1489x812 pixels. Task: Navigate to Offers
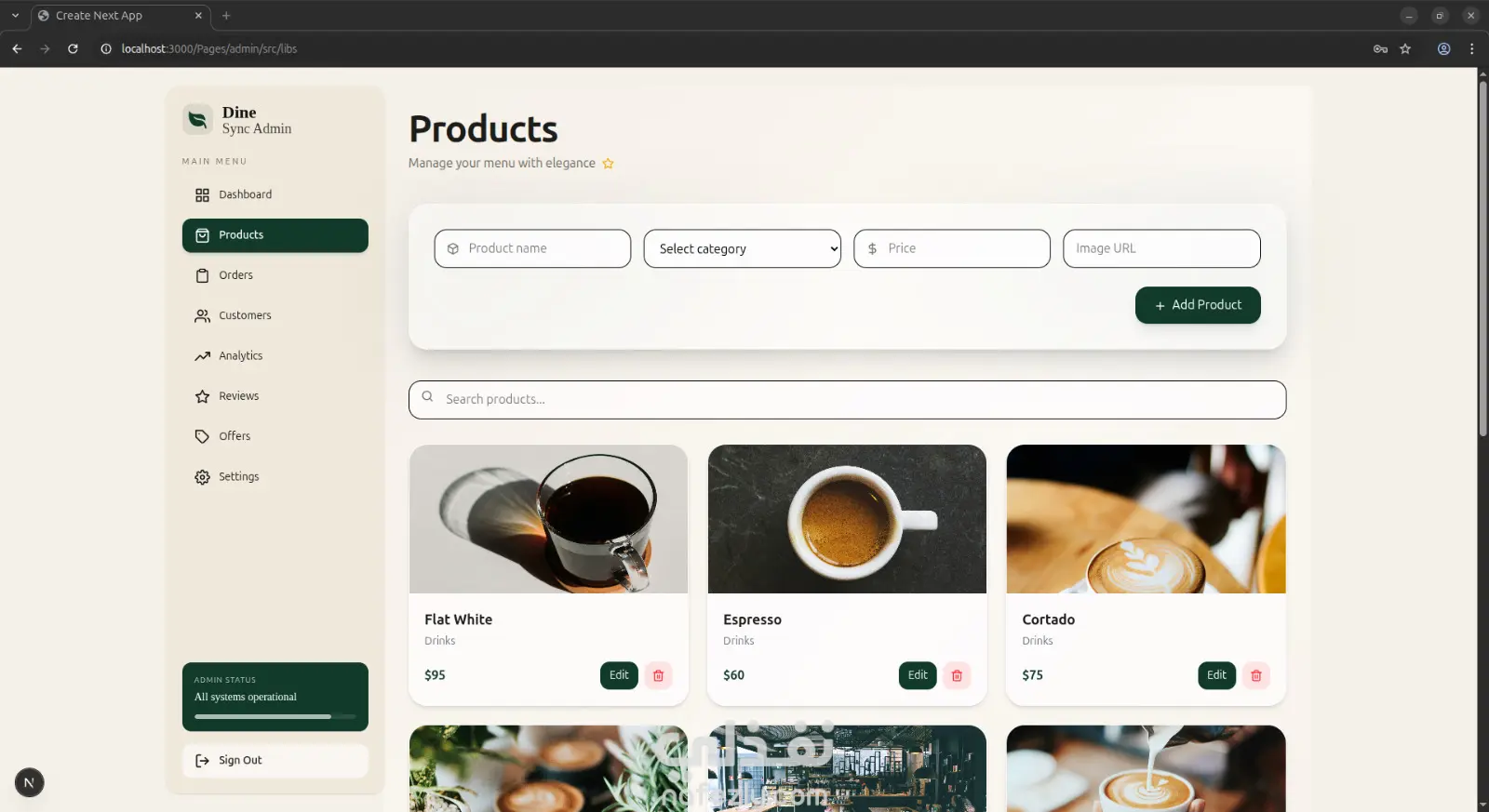[x=275, y=436]
